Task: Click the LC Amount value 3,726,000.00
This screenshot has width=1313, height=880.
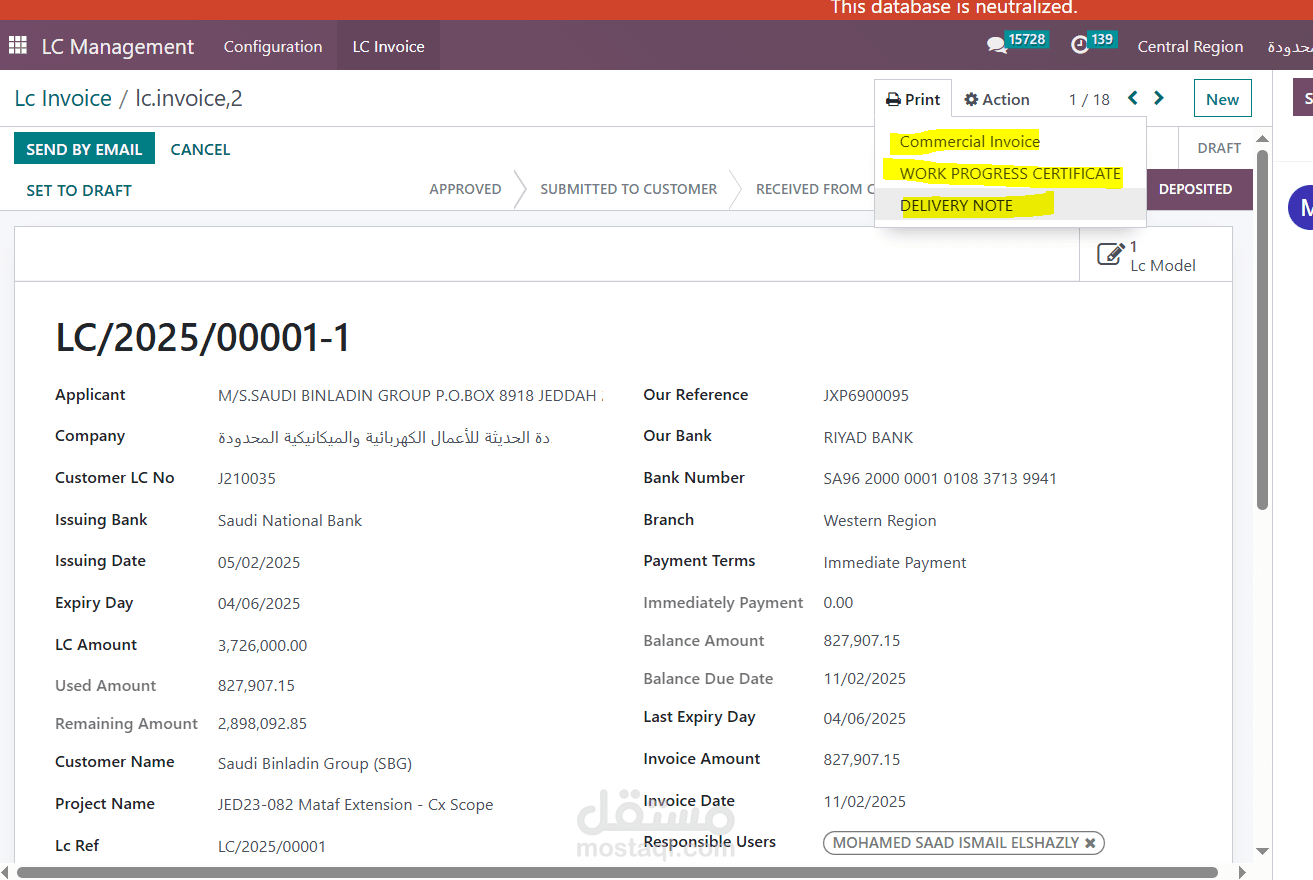Action: [262, 645]
